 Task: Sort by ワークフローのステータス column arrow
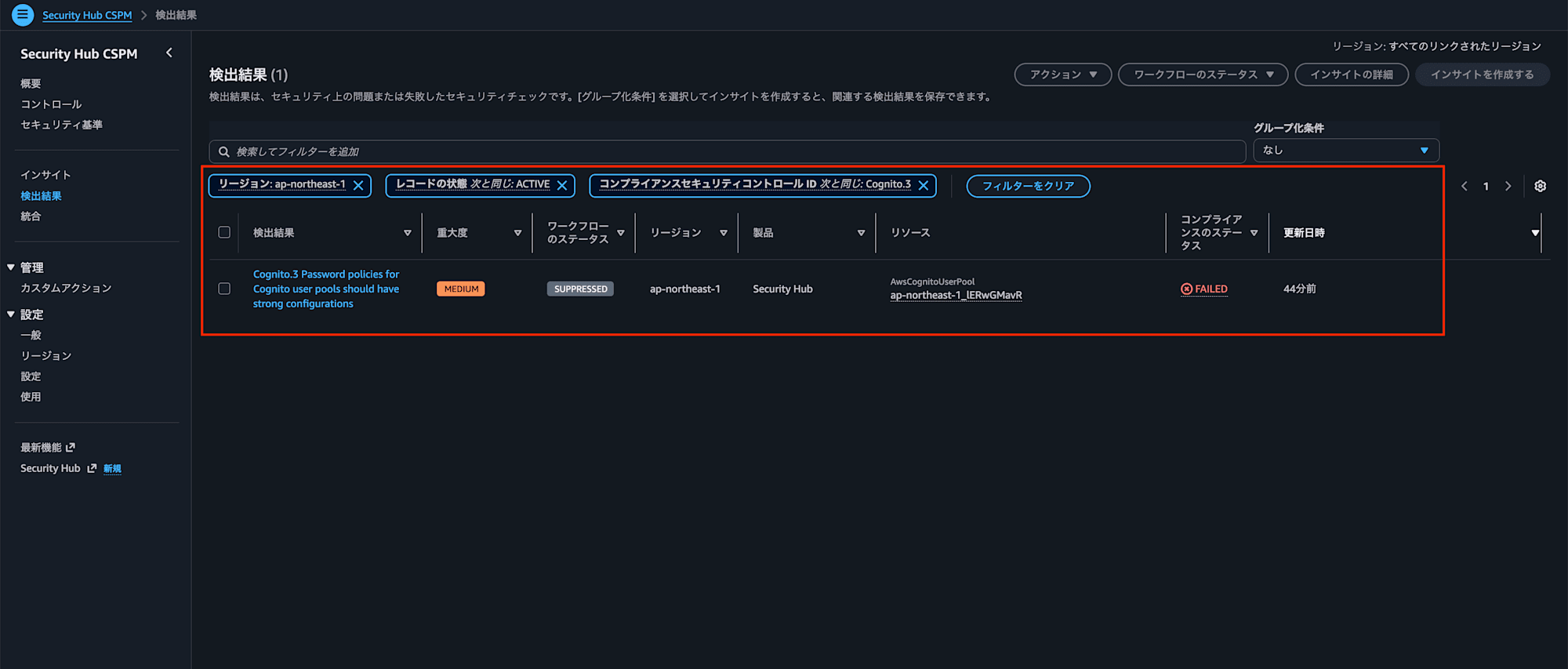pos(620,233)
